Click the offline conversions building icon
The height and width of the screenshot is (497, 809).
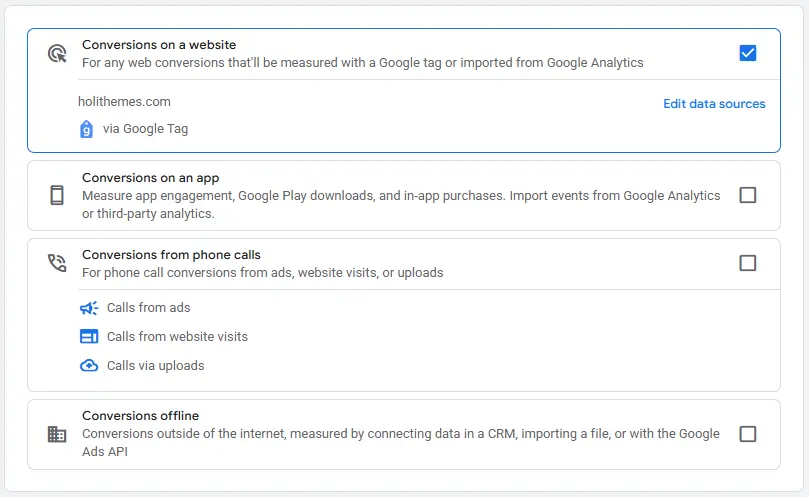57,434
